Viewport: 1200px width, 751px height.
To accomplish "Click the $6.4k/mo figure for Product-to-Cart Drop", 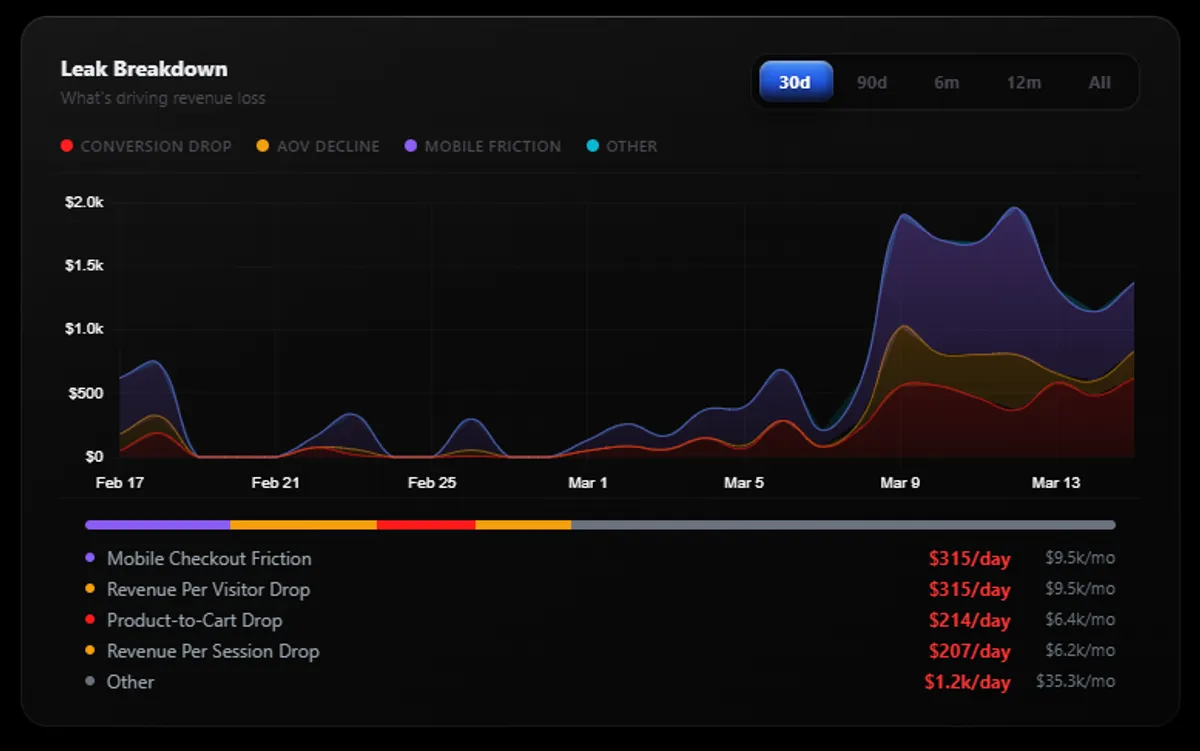I will (x=1080, y=620).
